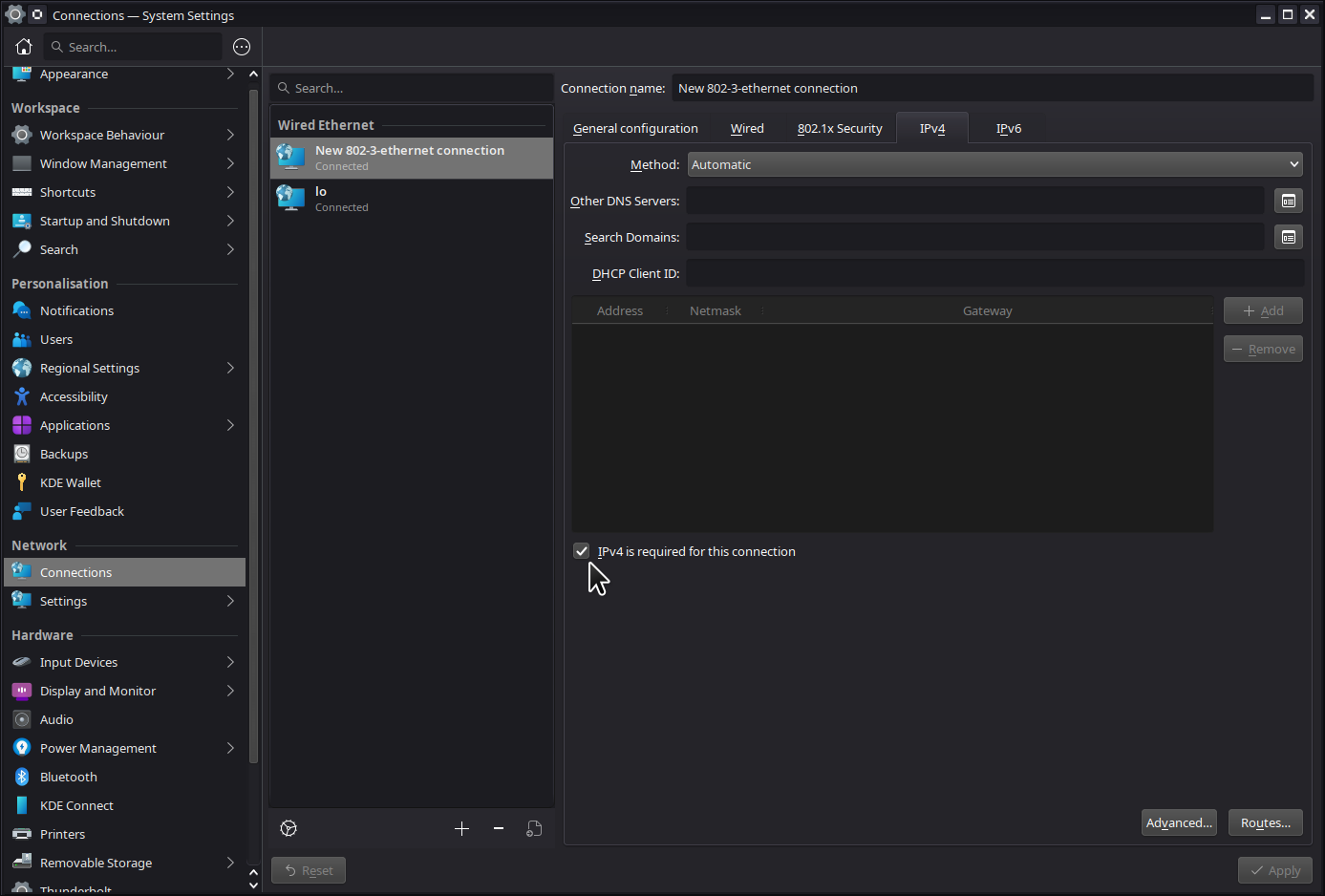Switch to the 802.1x Security tab
Image resolution: width=1325 pixels, height=896 pixels.
point(840,128)
